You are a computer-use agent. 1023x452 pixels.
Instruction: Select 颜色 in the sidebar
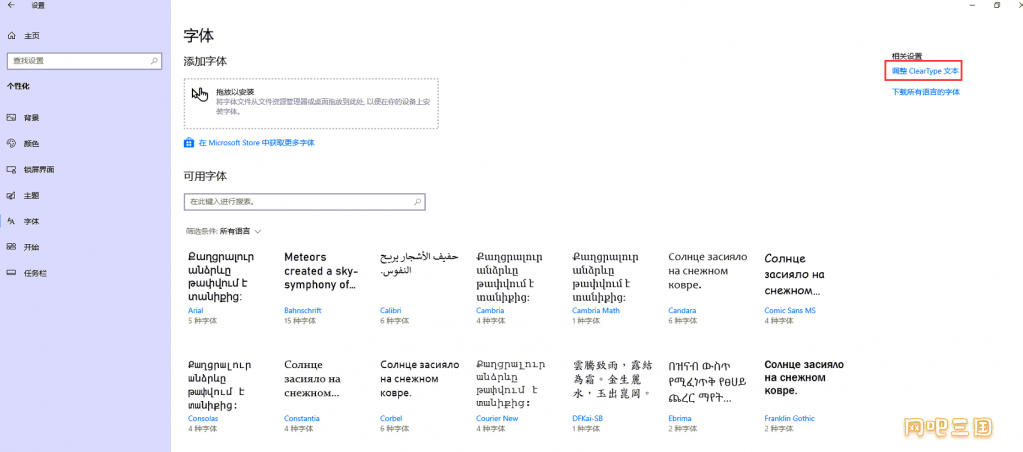pyautogui.click(x=31, y=143)
